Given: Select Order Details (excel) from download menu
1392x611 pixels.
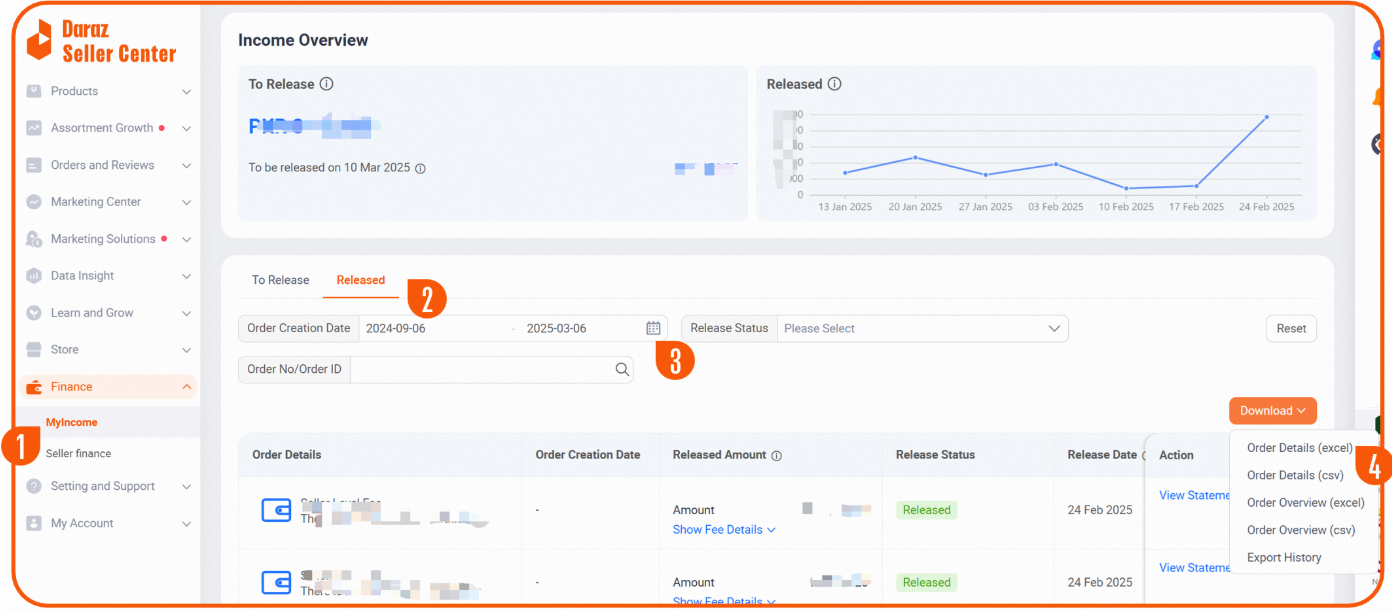Looking at the screenshot, I should (1298, 448).
